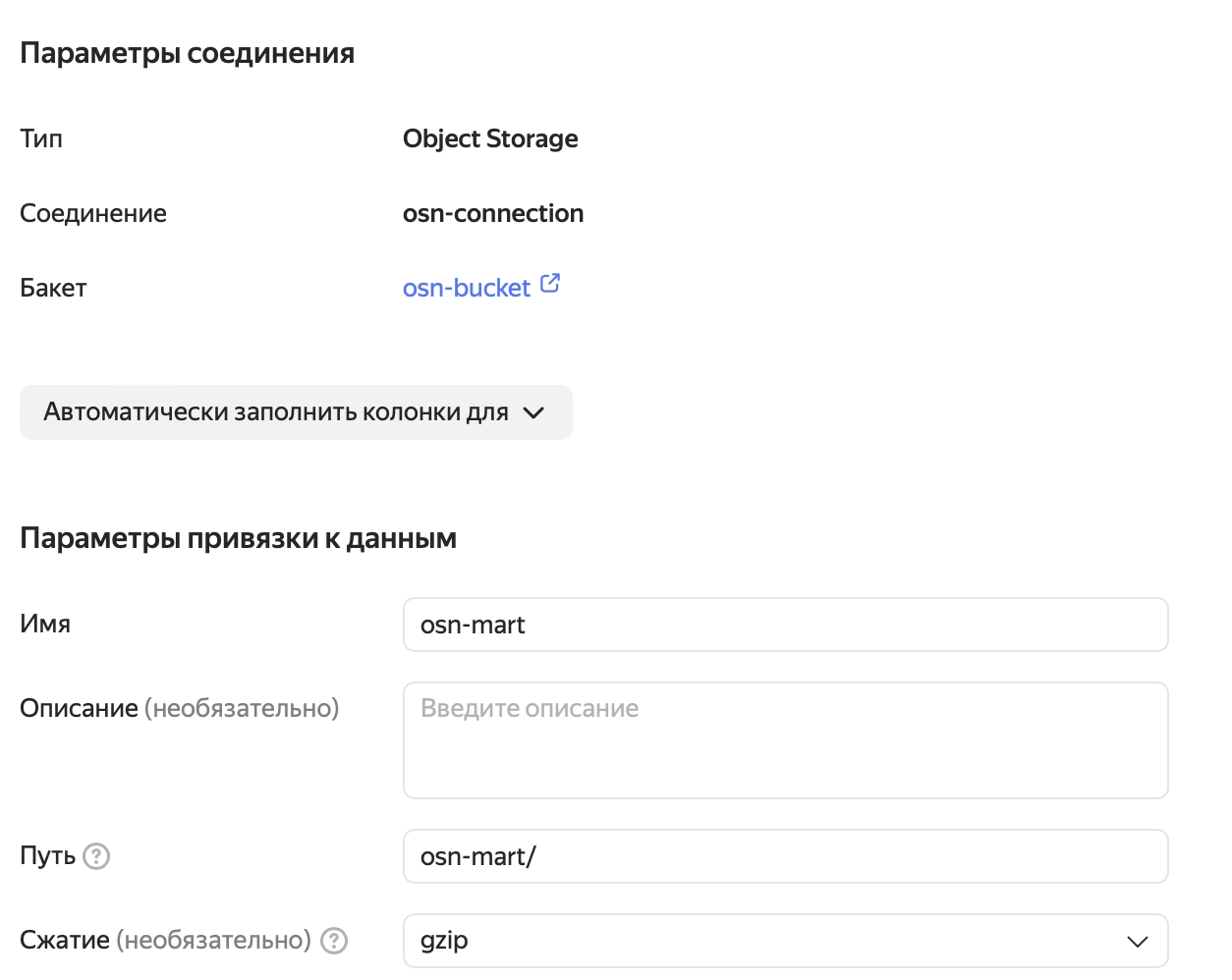
Task: Click the "Параметры привязки к данным" heading
Action: [x=238, y=538]
